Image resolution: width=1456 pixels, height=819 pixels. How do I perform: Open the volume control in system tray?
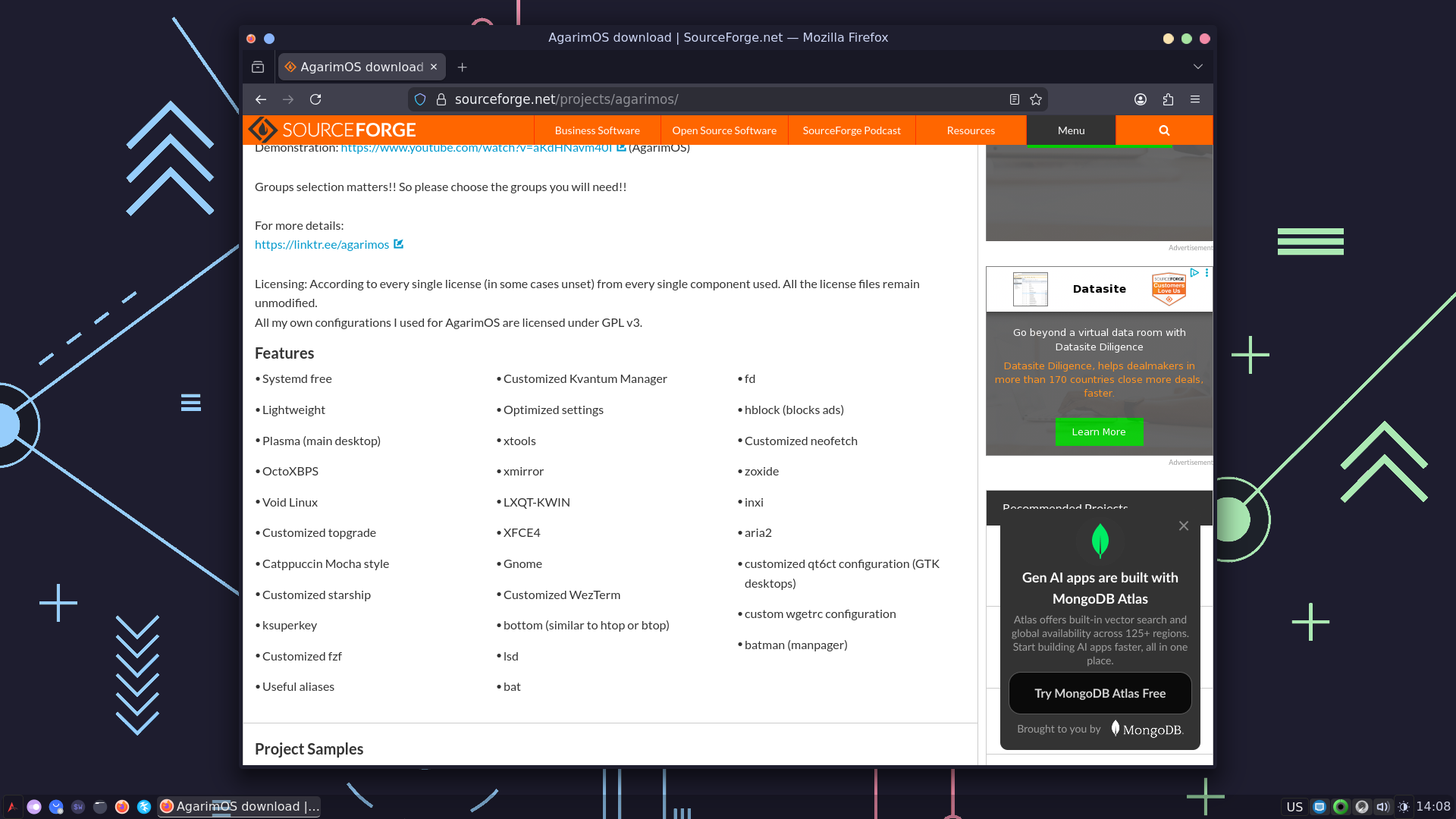(1382, 807)
